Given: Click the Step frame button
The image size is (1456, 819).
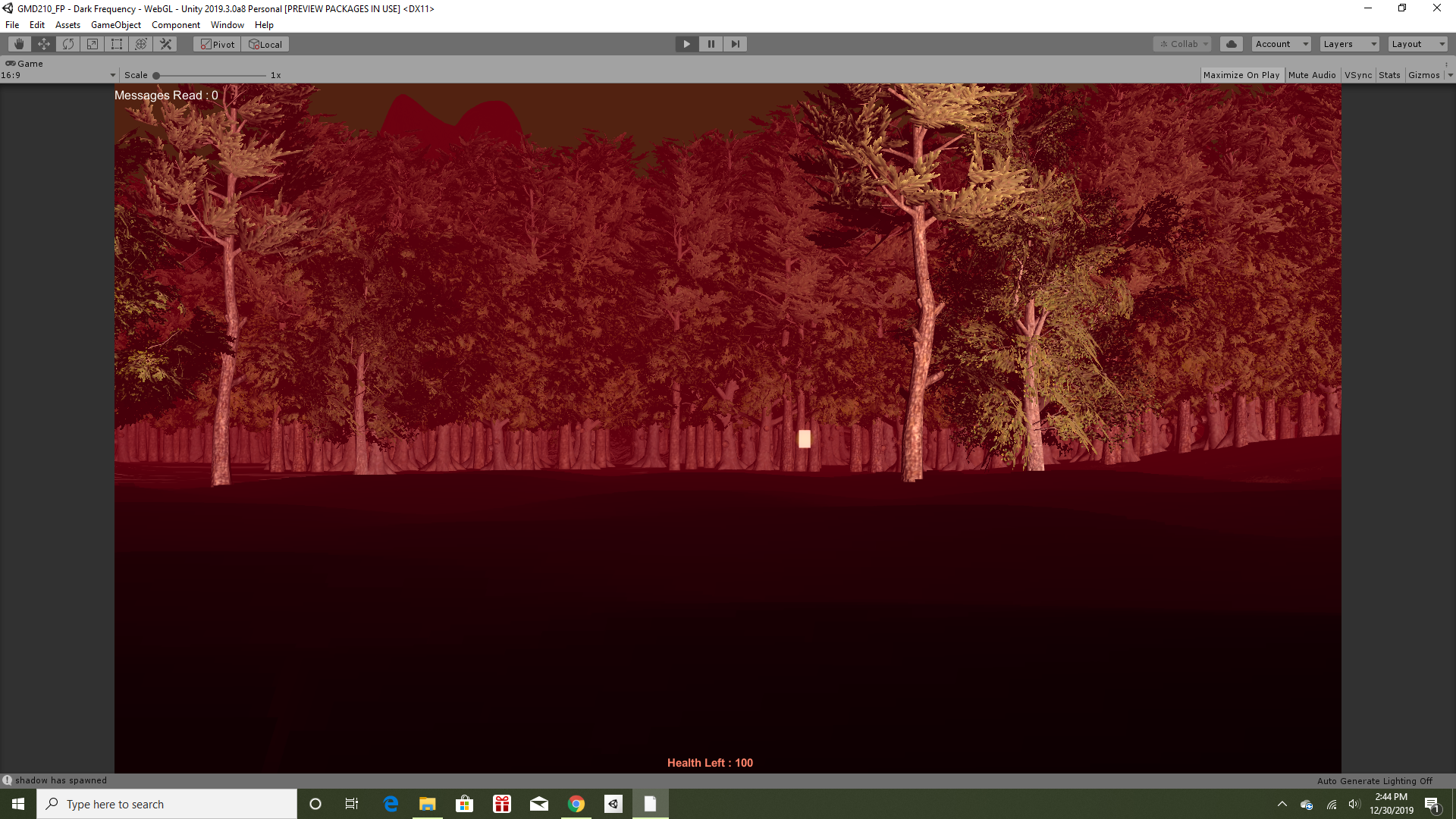Looking at the screenshot, I should 735,44.
